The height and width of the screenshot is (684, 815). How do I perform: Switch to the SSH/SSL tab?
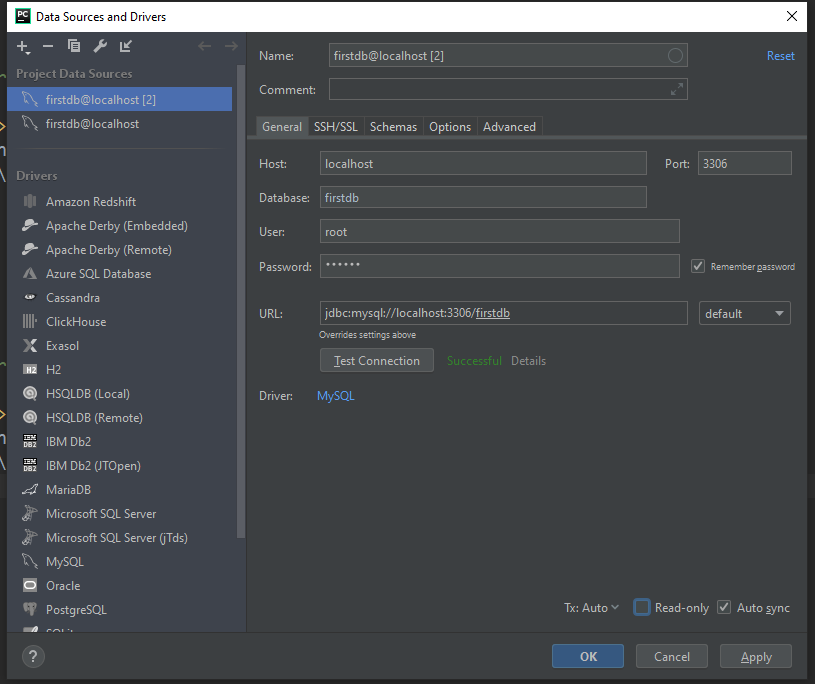336,126
